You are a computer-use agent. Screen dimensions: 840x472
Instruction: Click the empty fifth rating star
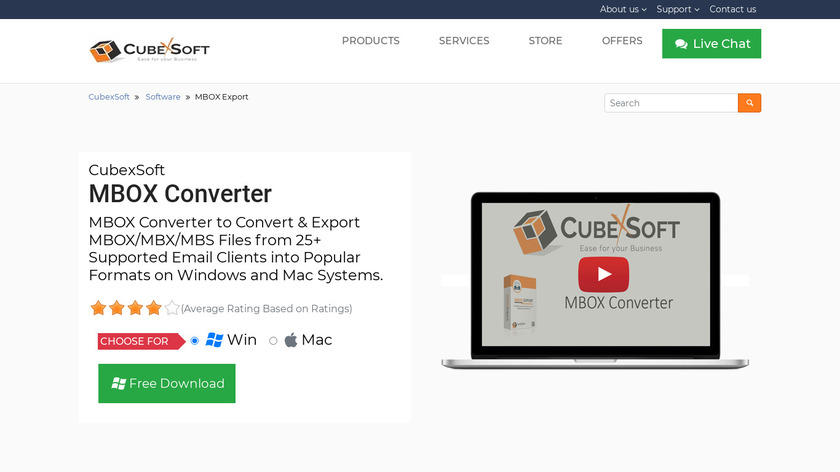tap(172, 308)
